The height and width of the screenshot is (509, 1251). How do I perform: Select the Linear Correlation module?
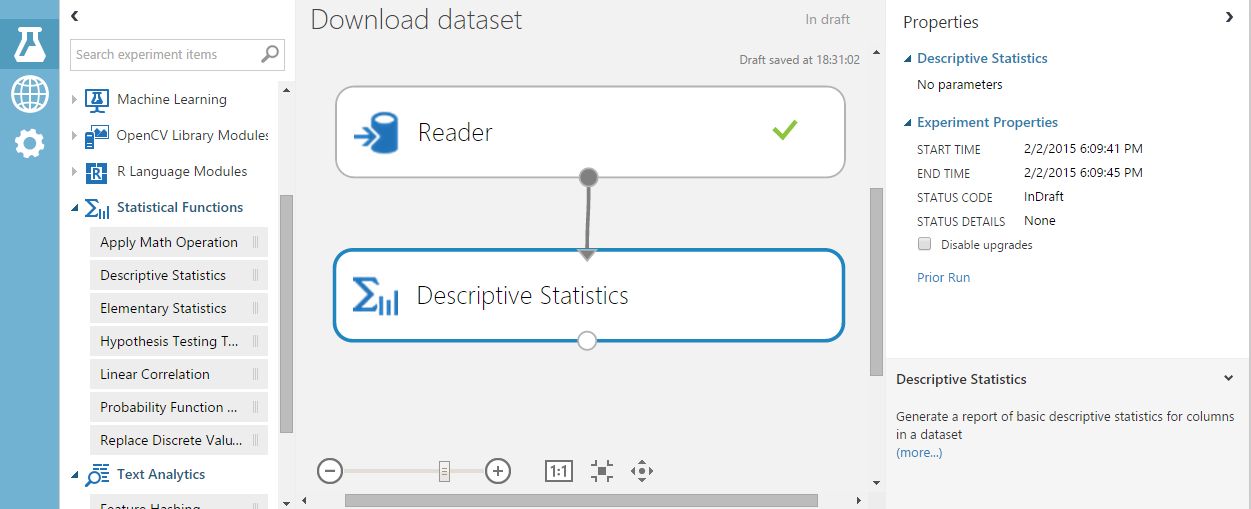(x=155, y=374)
